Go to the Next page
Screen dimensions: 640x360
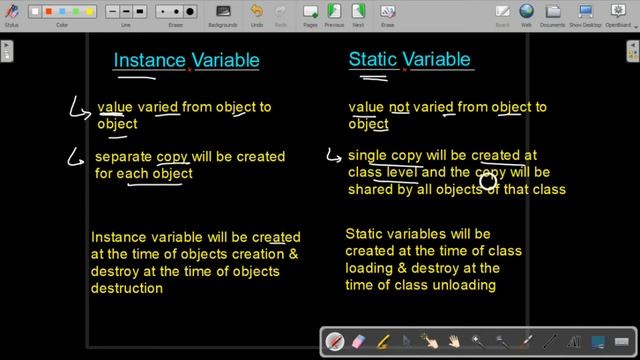coord(358,15)
